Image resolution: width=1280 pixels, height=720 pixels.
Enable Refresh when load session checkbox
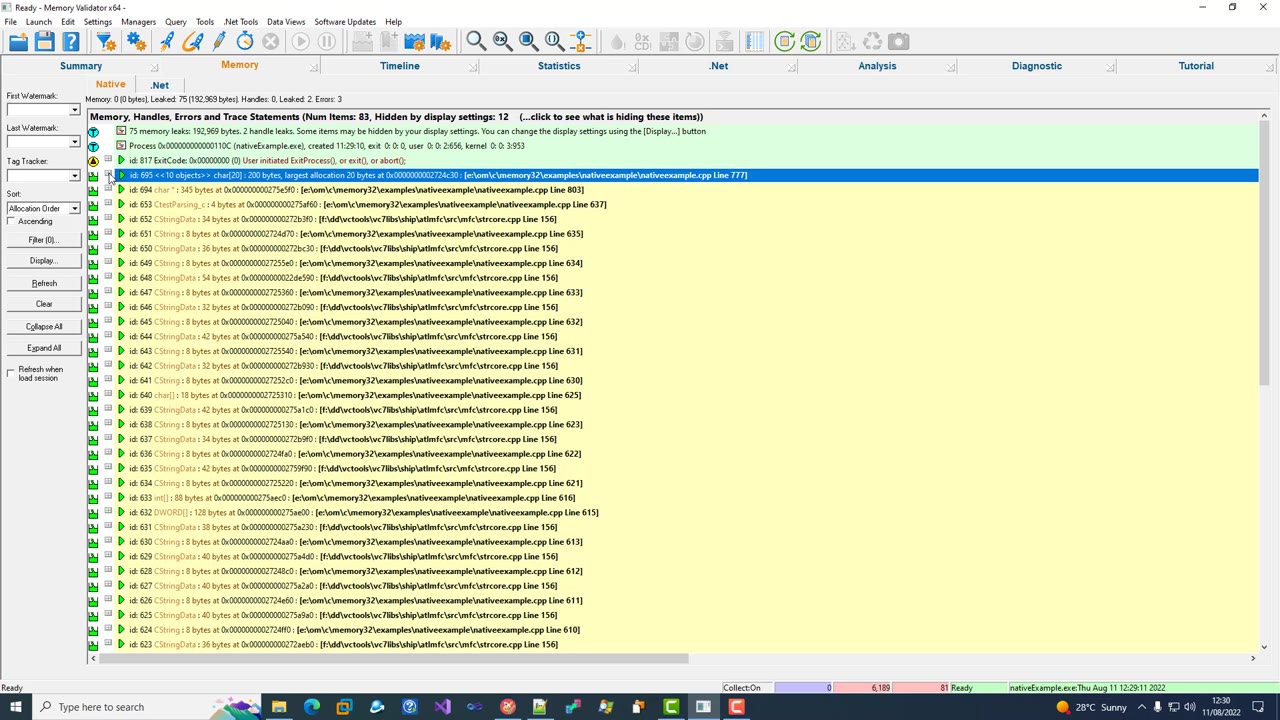pos(11,373)
